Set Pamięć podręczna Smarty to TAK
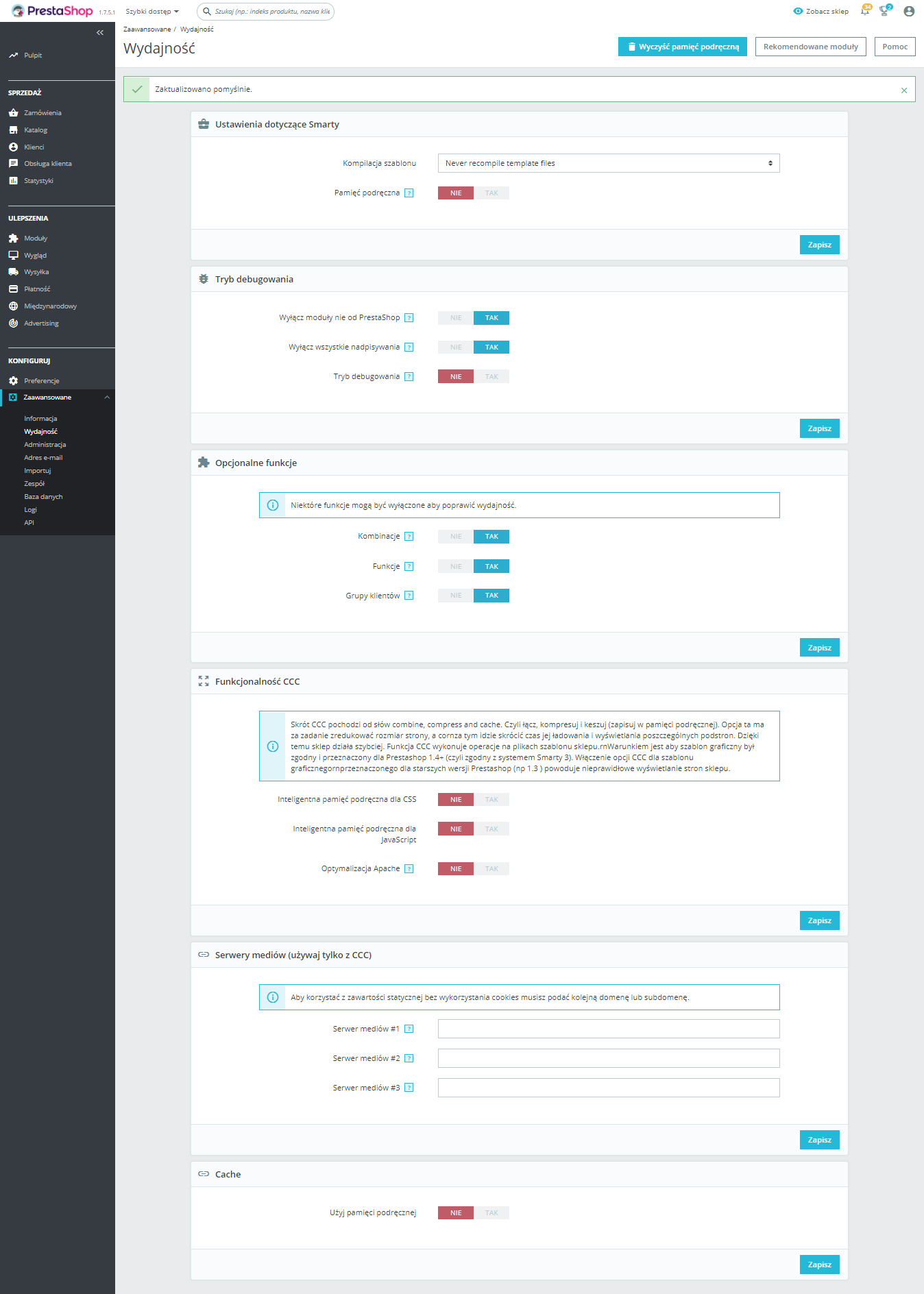This screenshot has width=924, height=1294. tap(491, 193)
